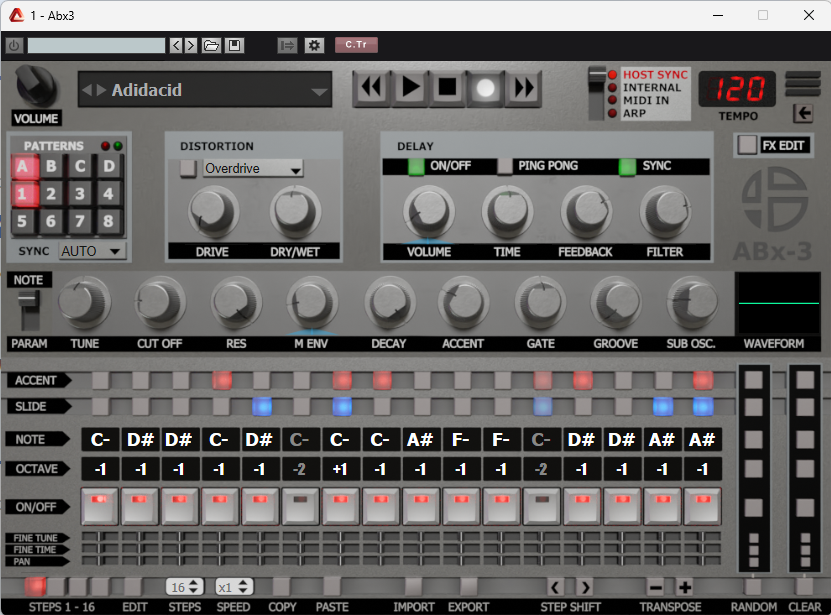Toggle the delay ON/OFF switch
Viewport: 831px width, 615px height.
(x=416, y=166)
